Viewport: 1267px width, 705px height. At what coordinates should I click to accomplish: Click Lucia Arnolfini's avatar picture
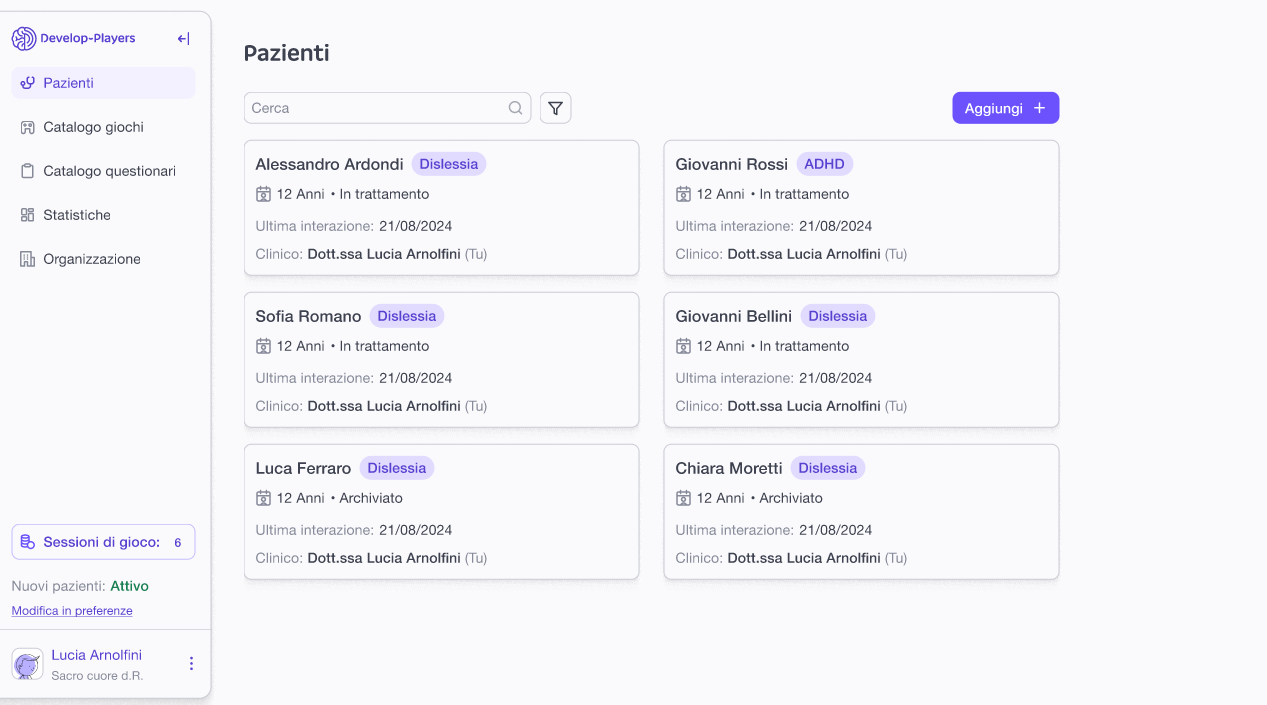click(x=27, y=664)
